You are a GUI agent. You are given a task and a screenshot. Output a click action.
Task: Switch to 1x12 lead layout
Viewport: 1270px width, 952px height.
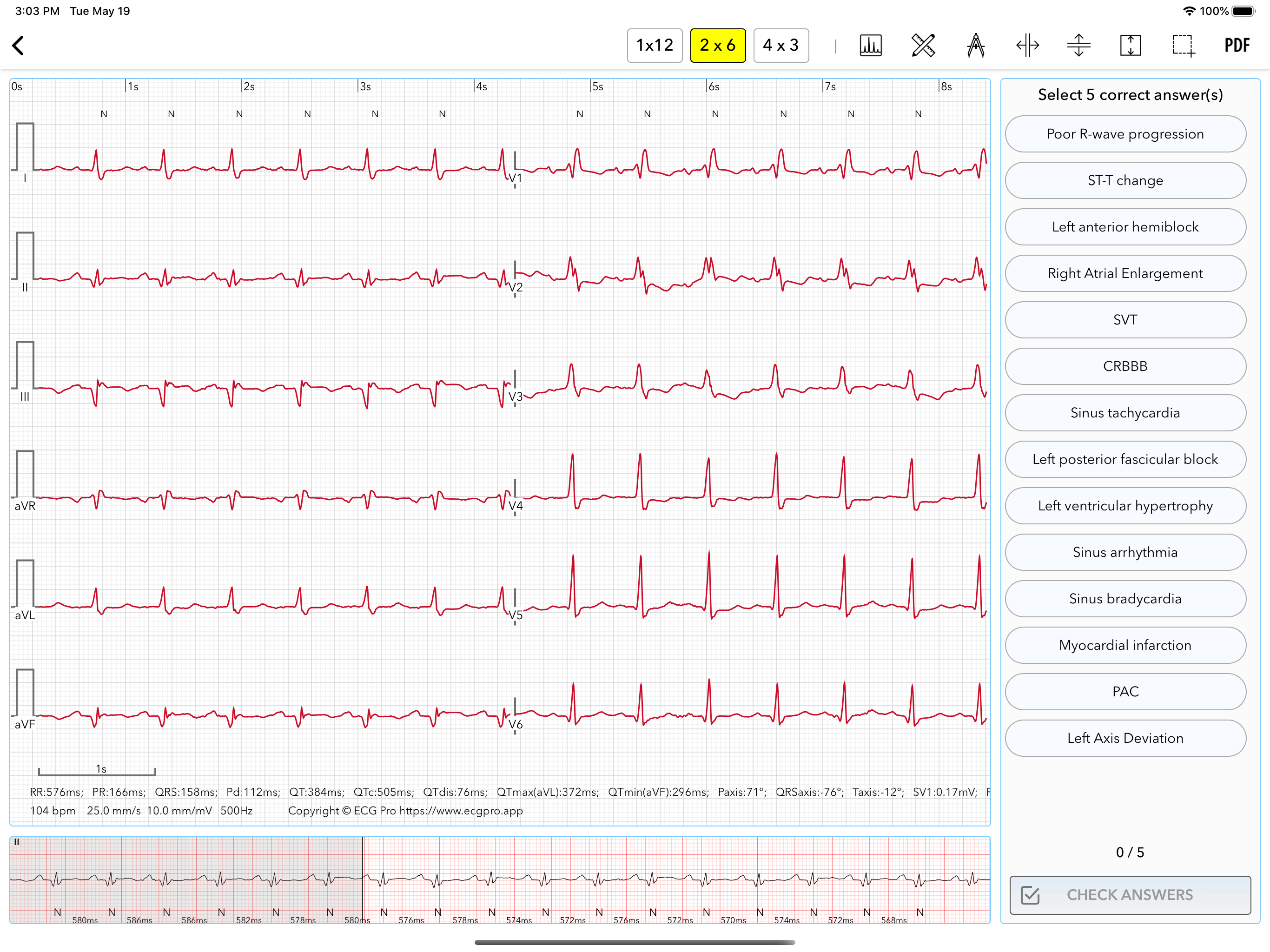click(x=655, y=46)
